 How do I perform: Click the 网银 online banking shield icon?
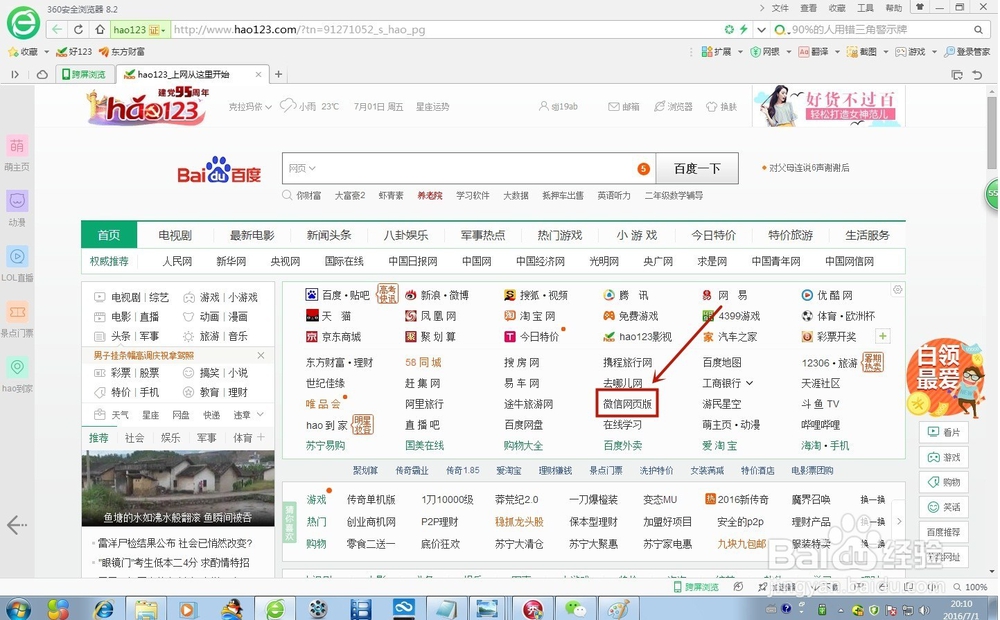754,52
